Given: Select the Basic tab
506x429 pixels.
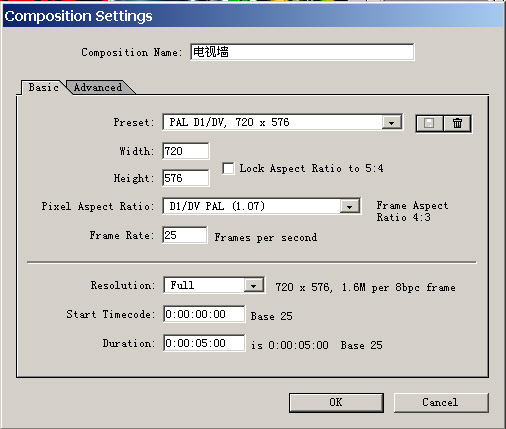Looking at the screenshot, I should [43, 88].
